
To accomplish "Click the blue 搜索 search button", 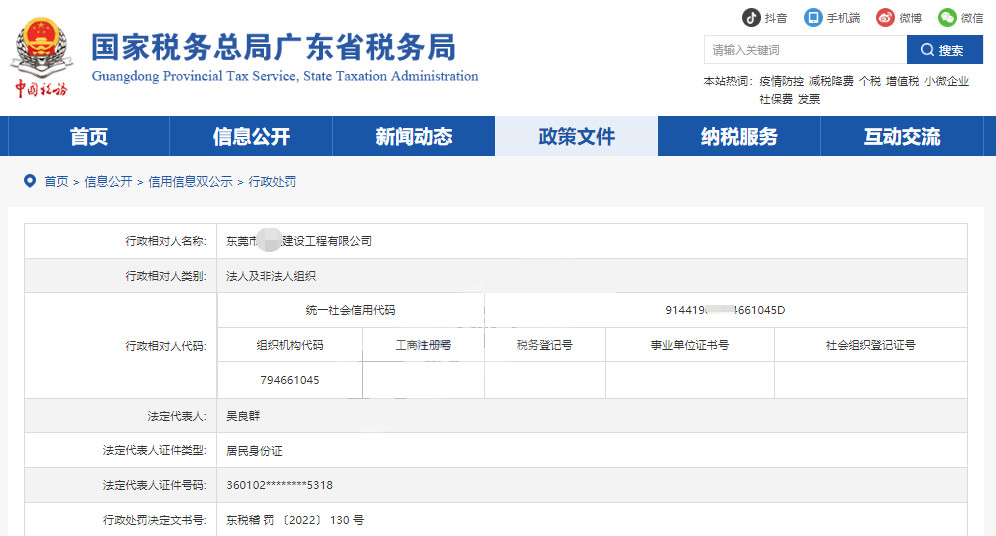I will [945, 50].
